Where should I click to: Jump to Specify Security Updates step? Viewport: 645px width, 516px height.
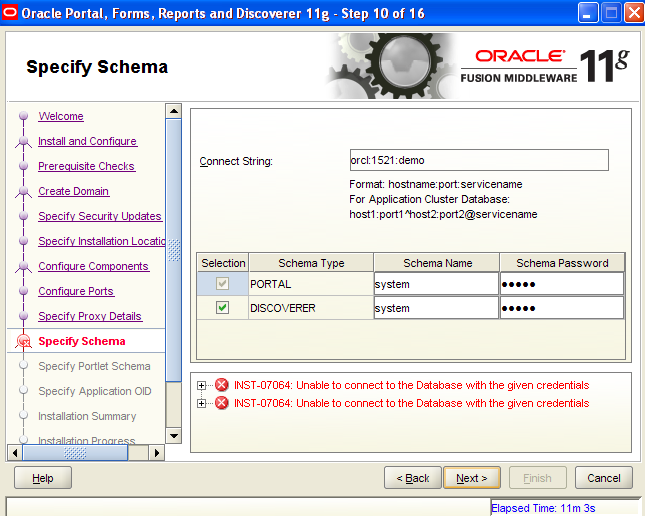[x=100, y=216]
